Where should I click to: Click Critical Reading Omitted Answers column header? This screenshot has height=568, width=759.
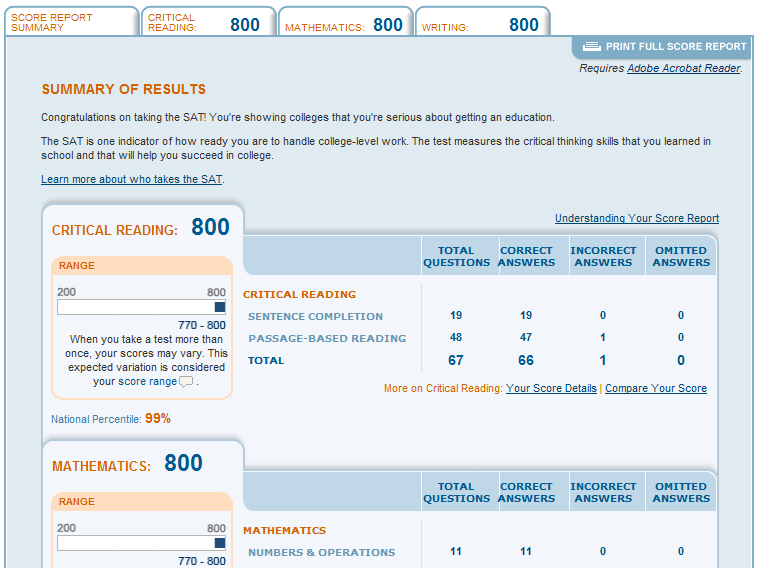point(681,256)
